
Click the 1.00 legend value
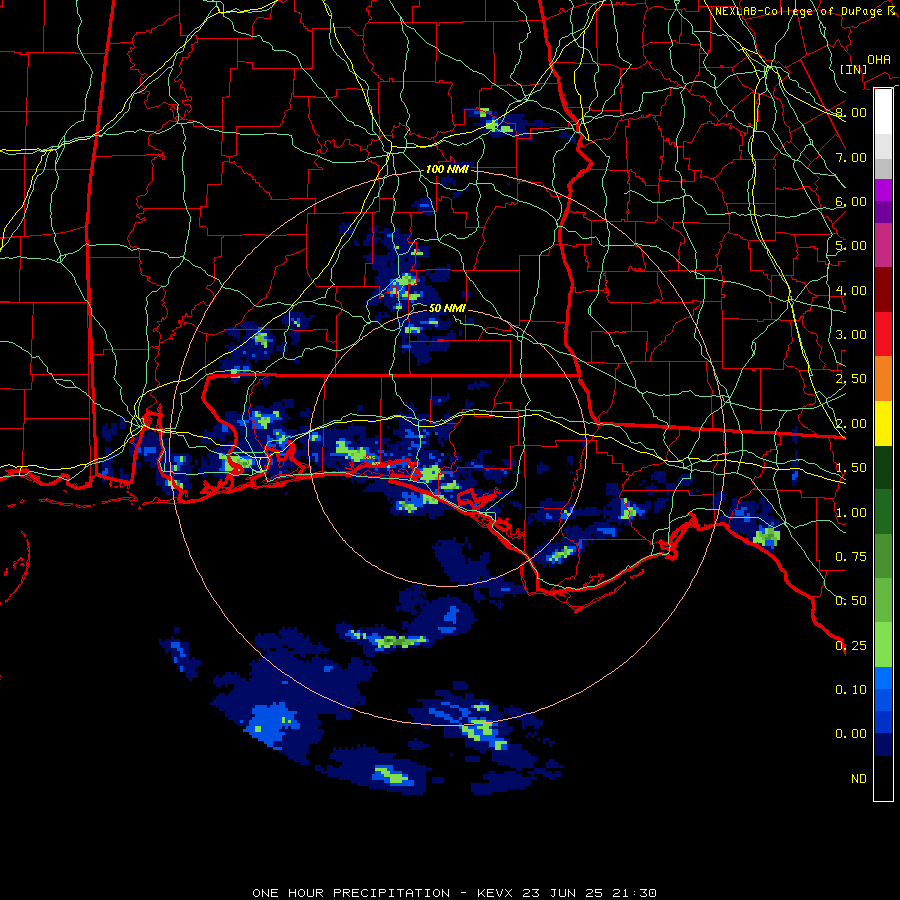[x=851, y=513]
